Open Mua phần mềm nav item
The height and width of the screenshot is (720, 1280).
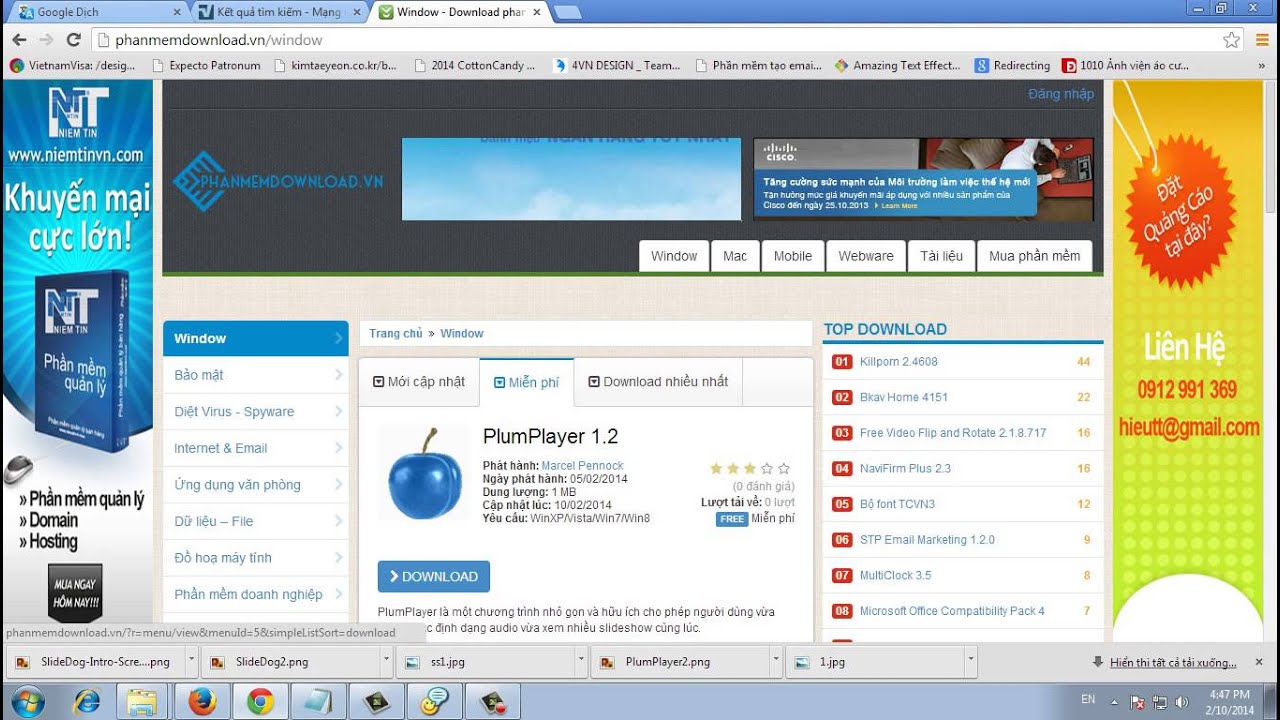(1034, 256)
